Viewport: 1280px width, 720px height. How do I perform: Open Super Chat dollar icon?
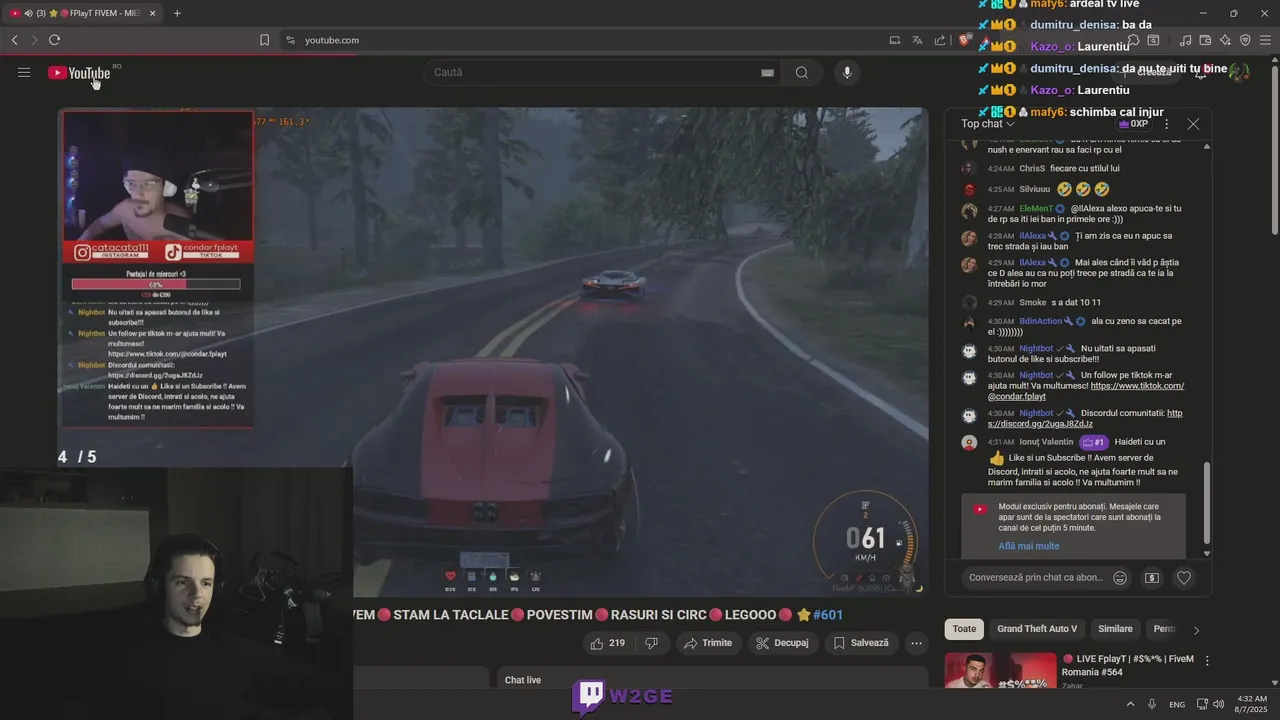coord(1152,577)
